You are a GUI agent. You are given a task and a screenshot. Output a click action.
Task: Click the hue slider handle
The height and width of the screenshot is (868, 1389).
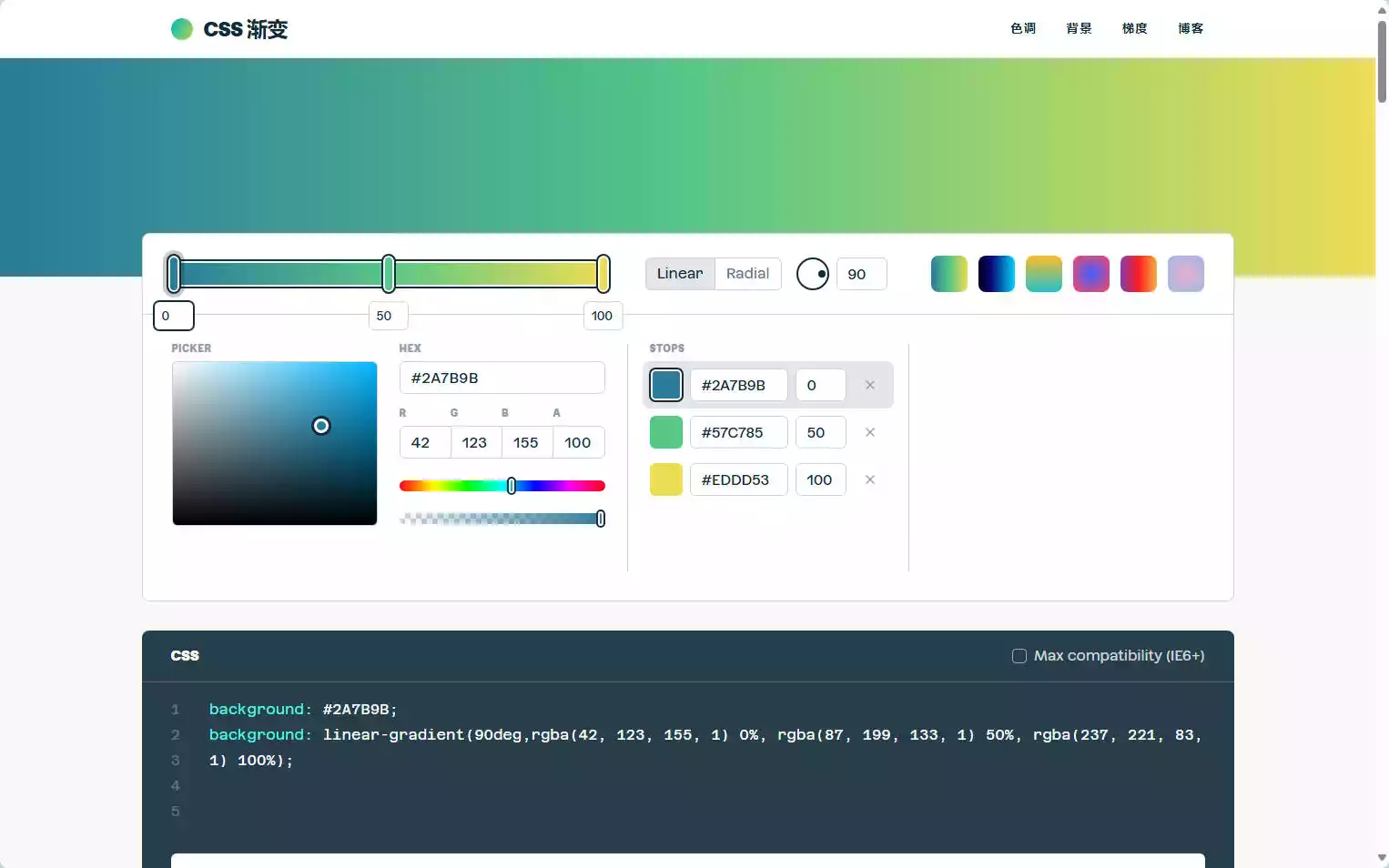coord(512,486)
